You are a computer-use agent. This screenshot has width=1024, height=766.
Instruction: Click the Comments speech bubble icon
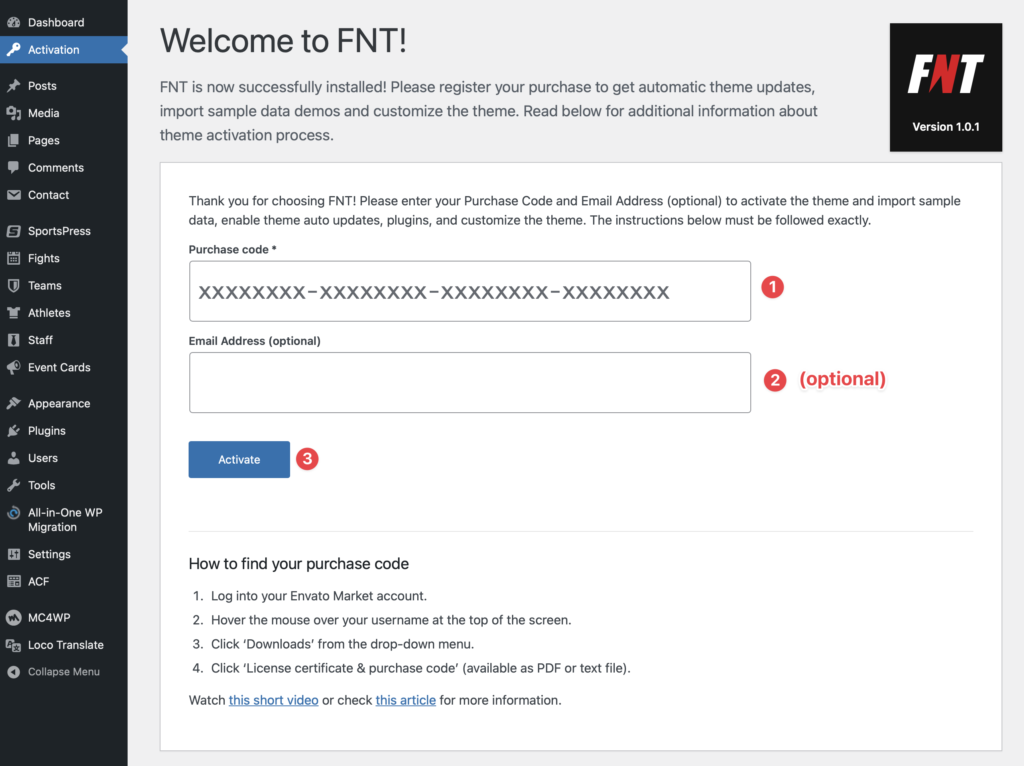[x=14, y=168]
